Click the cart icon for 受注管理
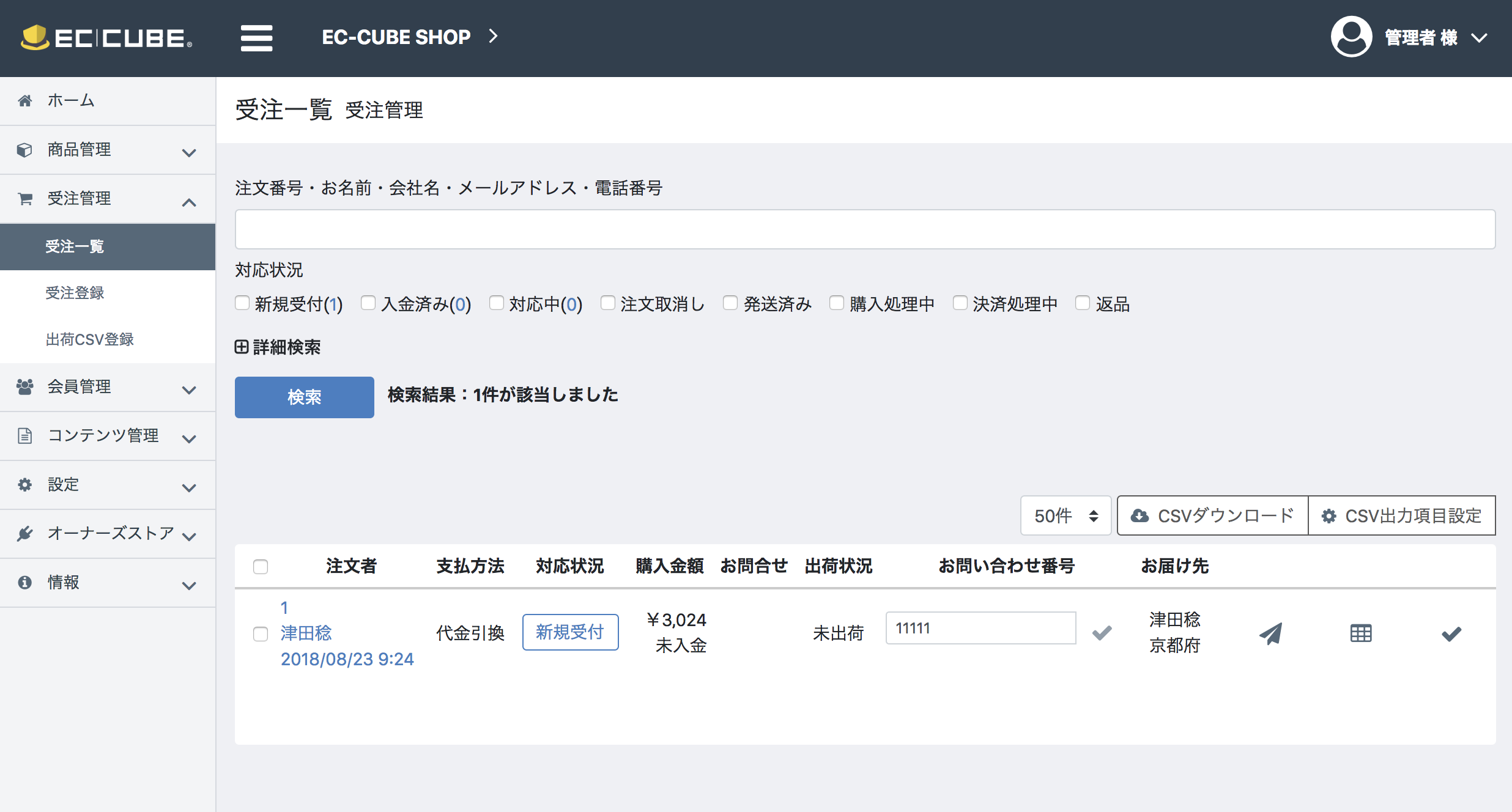The width and height of the screenshot is (1512, 812). coord(24,198)
